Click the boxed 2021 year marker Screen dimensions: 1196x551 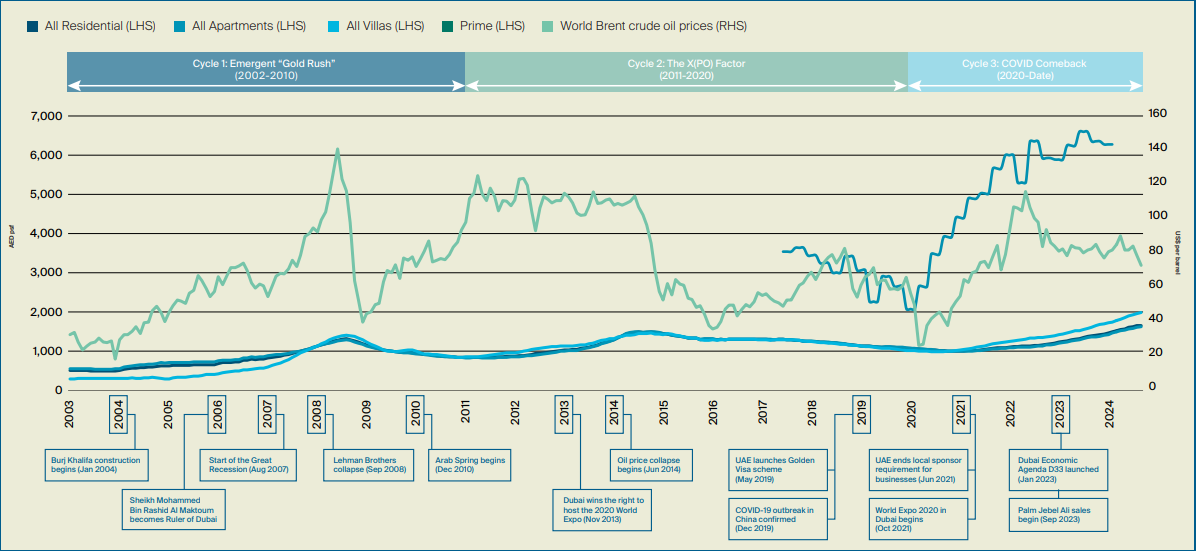[961, 414]
